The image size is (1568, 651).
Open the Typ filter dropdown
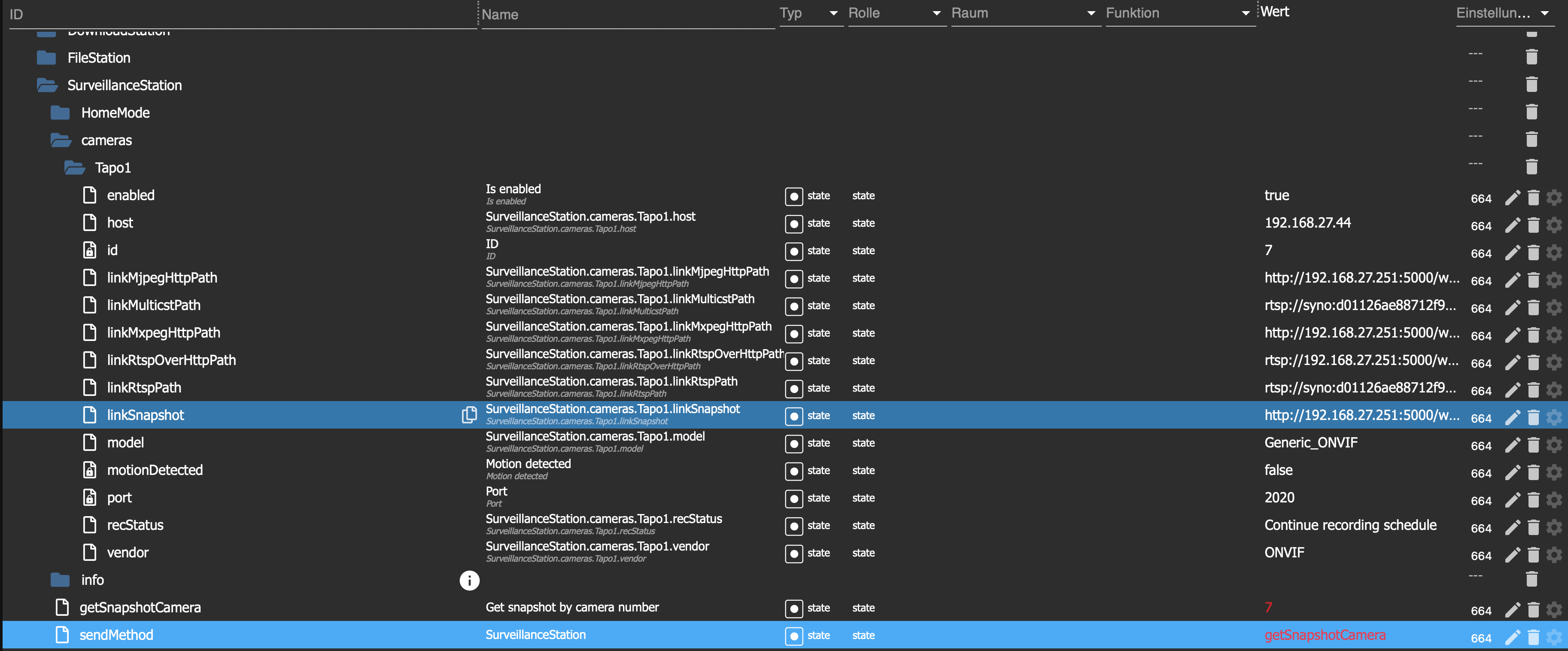click(x=833, y=13)
